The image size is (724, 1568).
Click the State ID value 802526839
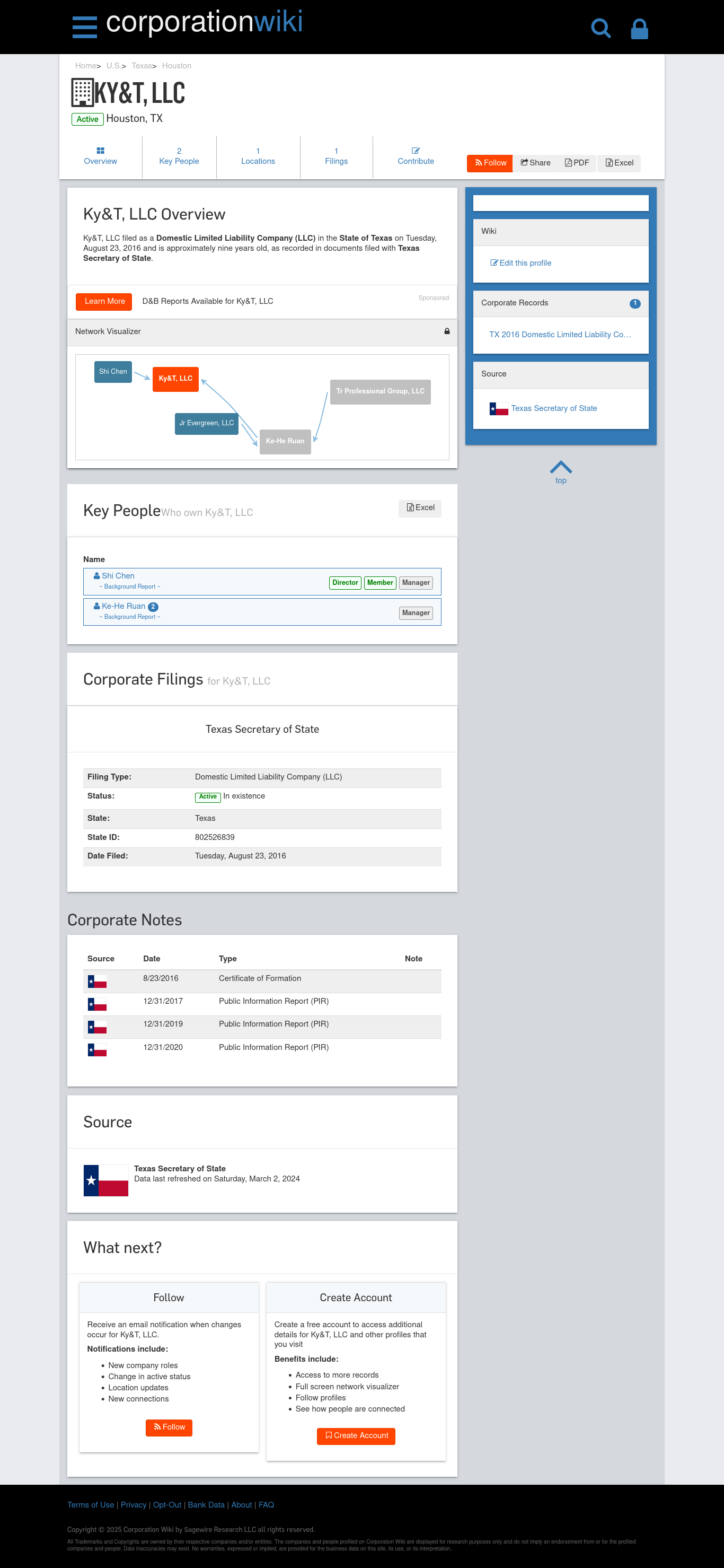(x=215, y=838)
